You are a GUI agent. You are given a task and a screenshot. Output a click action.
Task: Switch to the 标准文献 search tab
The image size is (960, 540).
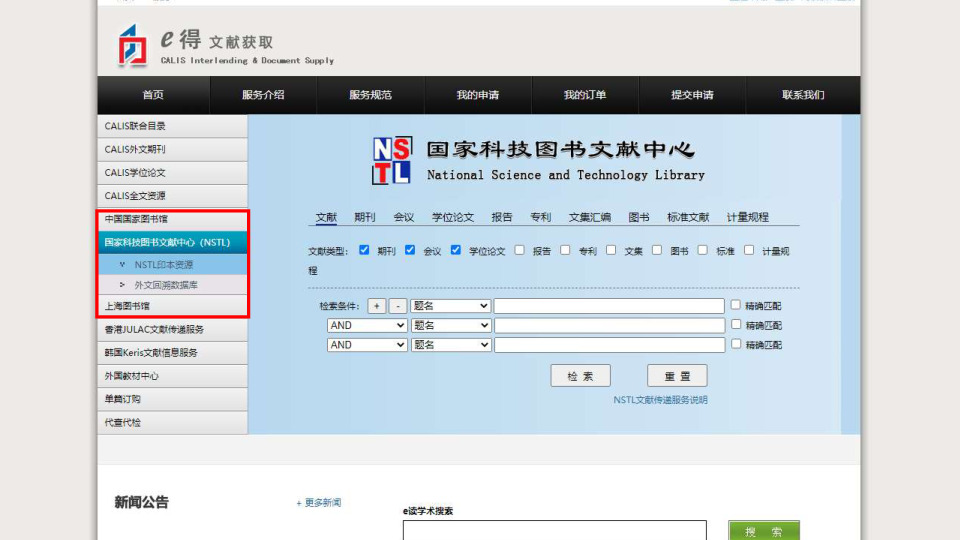pyautogui.click(x=688, y=217)
